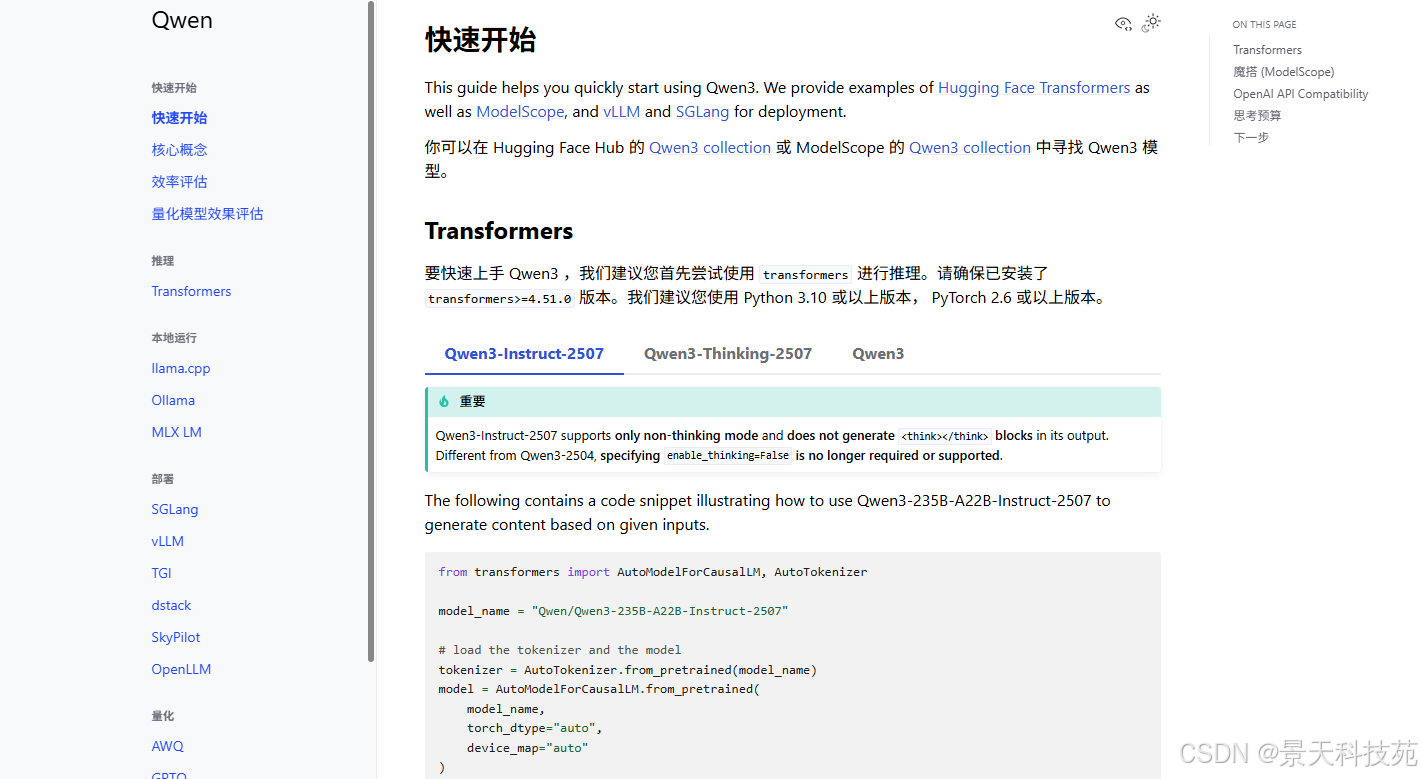The height and width of the screenshot is (779, 1422).
Task: Open SkyPilot in the sidebar
Action: point(176,637)
